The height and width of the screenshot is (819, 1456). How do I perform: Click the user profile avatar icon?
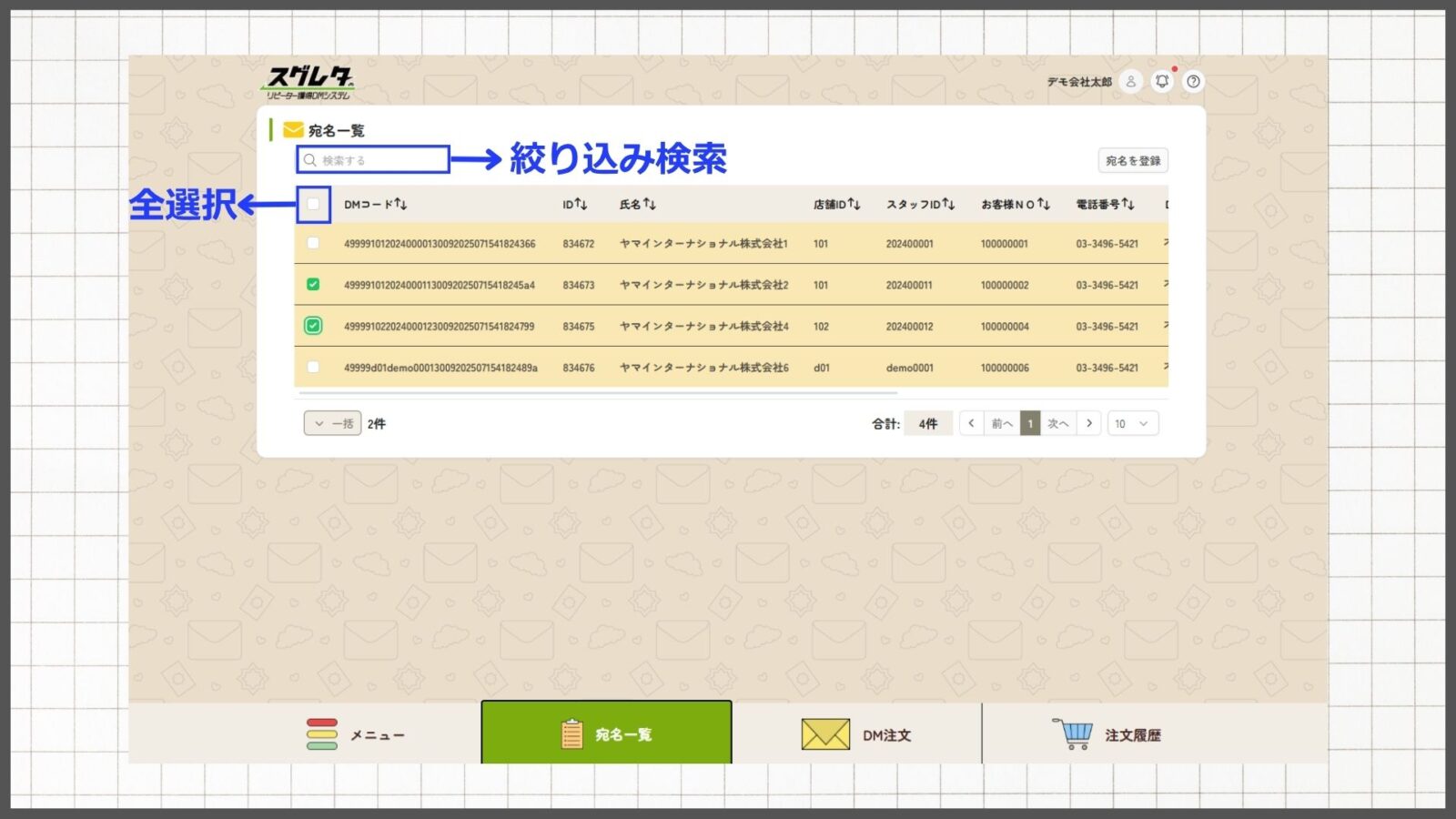pyautogui.click(x=1130, y=81)
